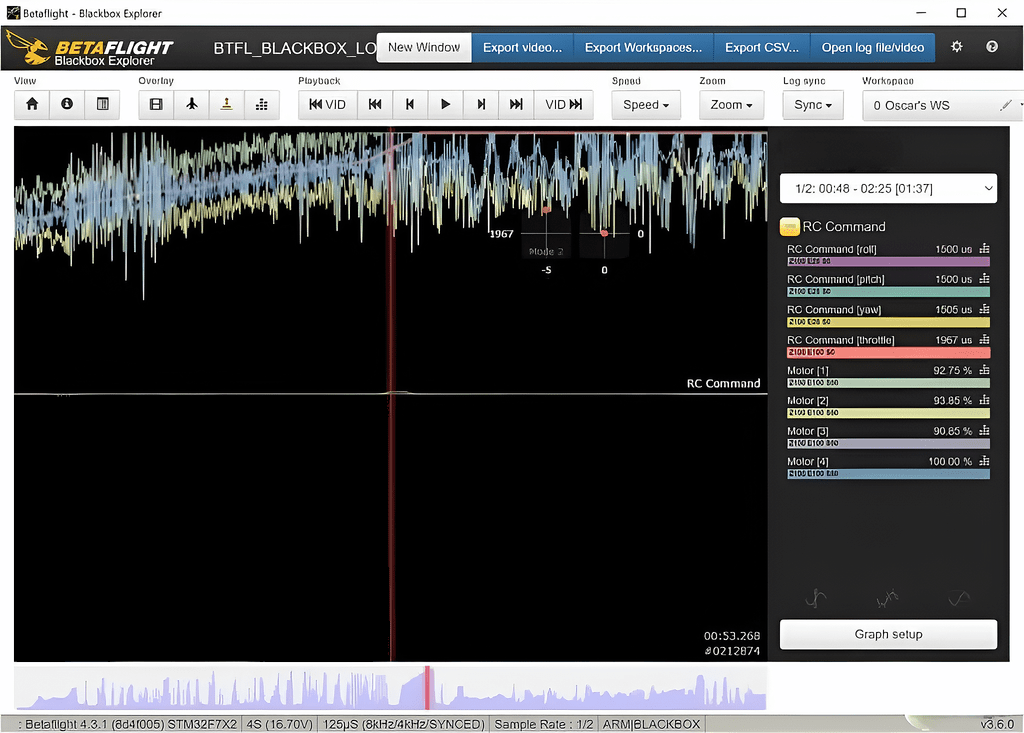This screenshot has height=733, width=1024.
Task: Click the ARM|BLACKBOX status bar entry
Action: tap(651, 724)
